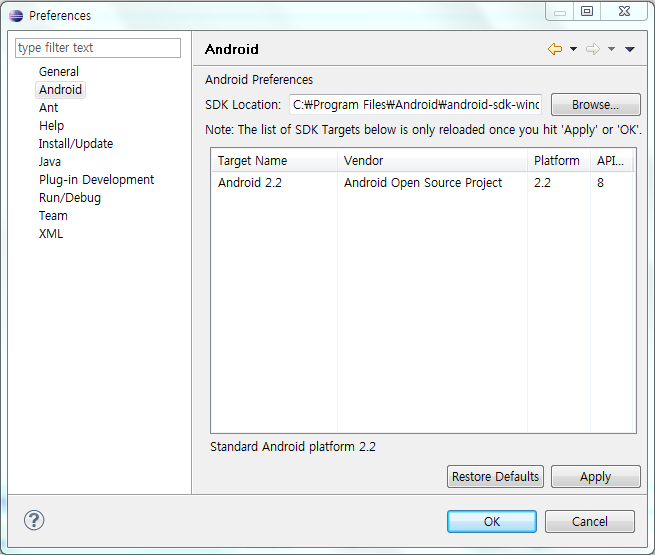The image size is (655, 555).
Task: Select Team in the preferences tree
Action: (53, 215)
